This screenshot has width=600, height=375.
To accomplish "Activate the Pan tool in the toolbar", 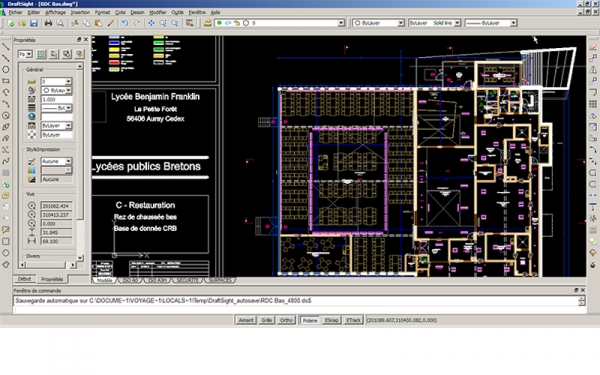I will (151, 23).
